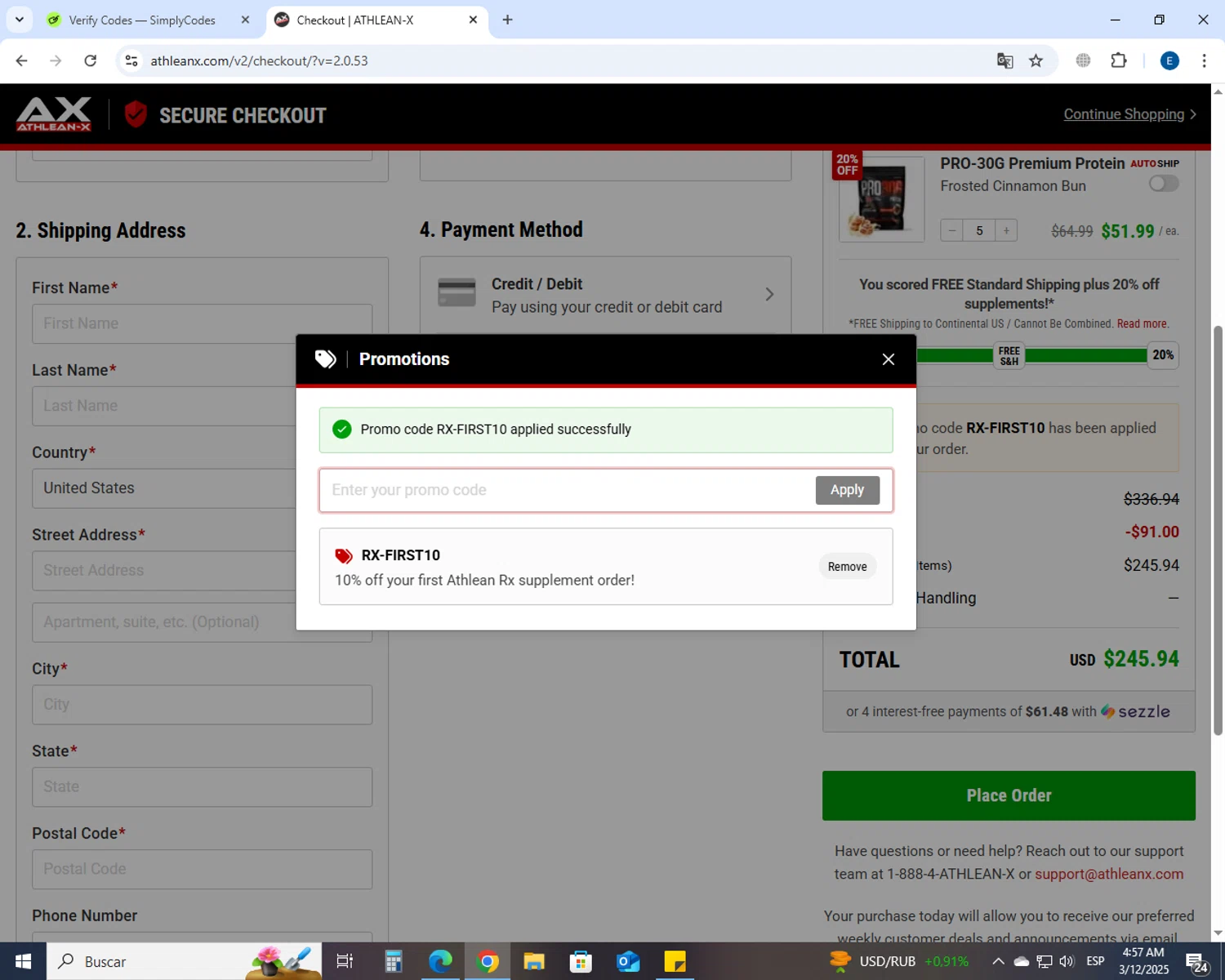This screenshot has height=980, width=1225.
Task: Click the red secure checkout shield icon
Action: 136,114
